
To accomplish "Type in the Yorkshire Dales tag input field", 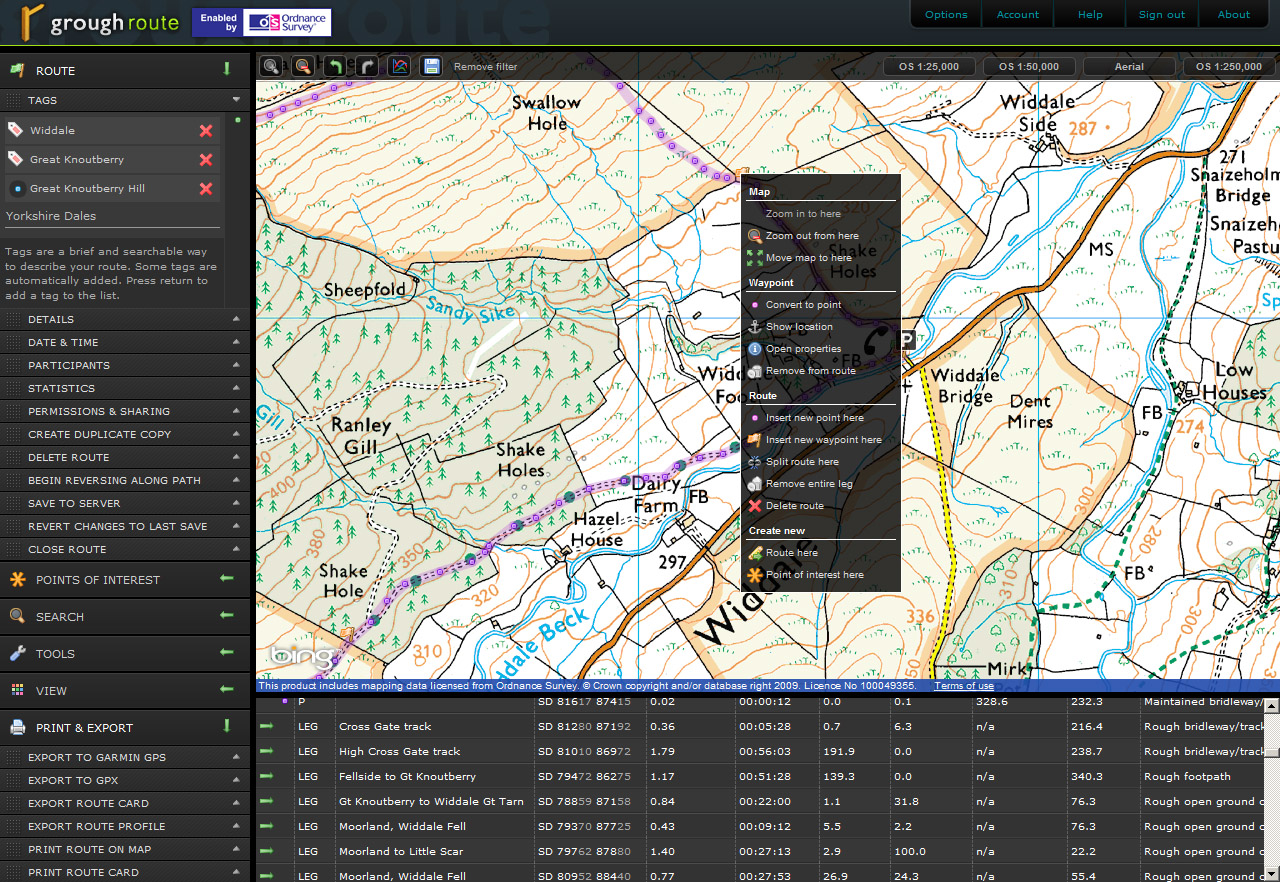I will 110,216.
